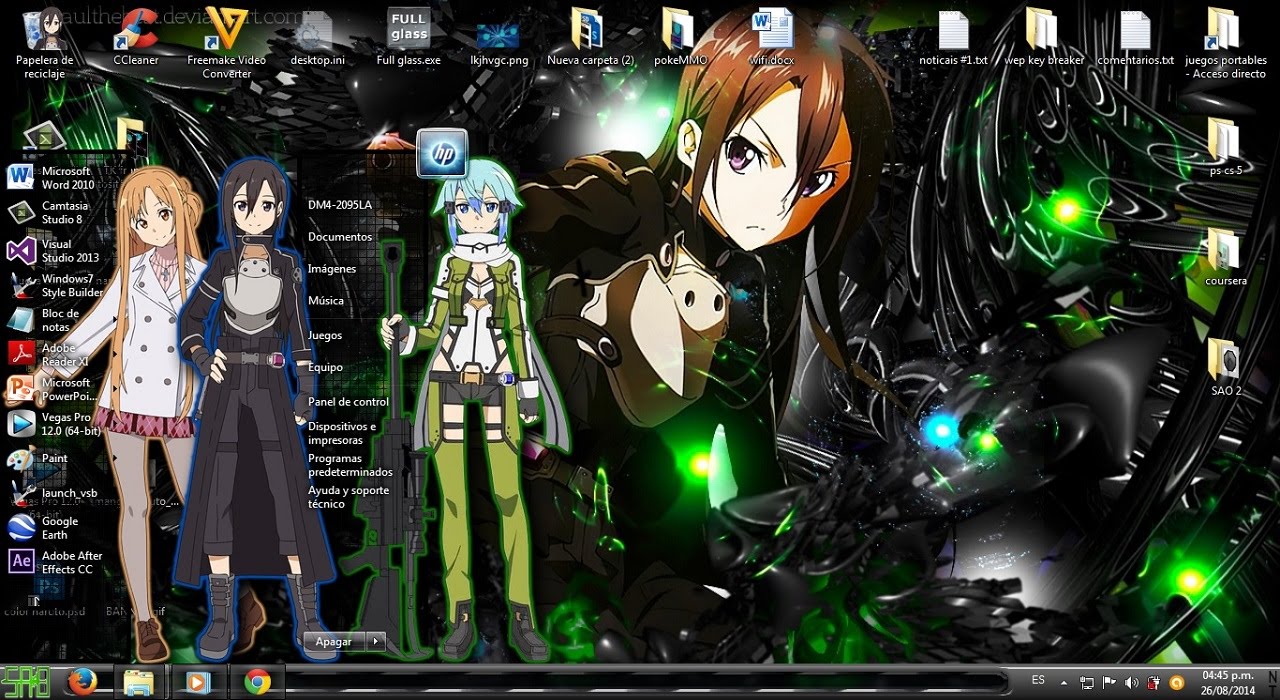Select the comentarios.txt file
This screenshot has width=1280, height=700.
click(x=1135, y=38)
